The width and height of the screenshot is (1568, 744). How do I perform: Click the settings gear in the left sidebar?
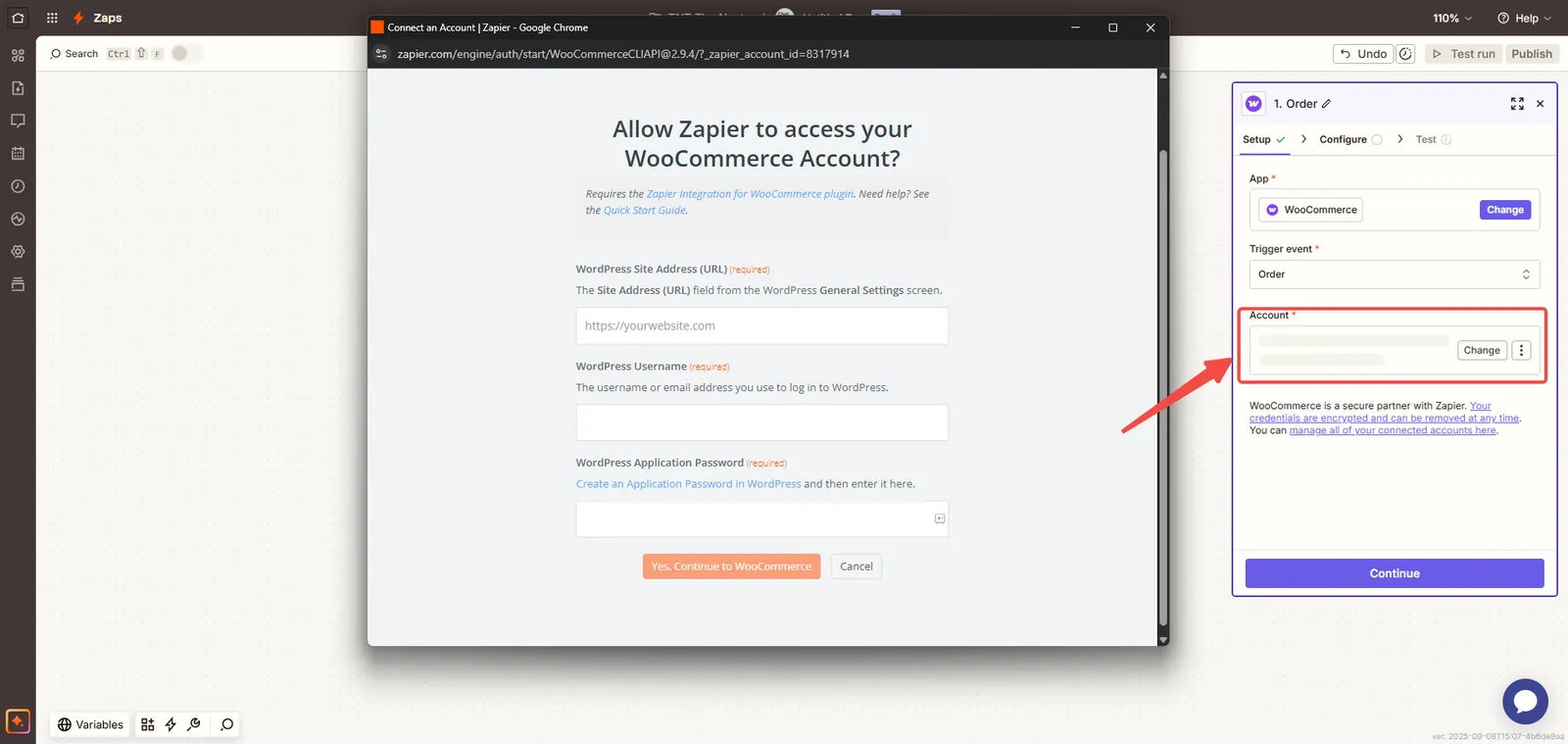tap(18, 252)
